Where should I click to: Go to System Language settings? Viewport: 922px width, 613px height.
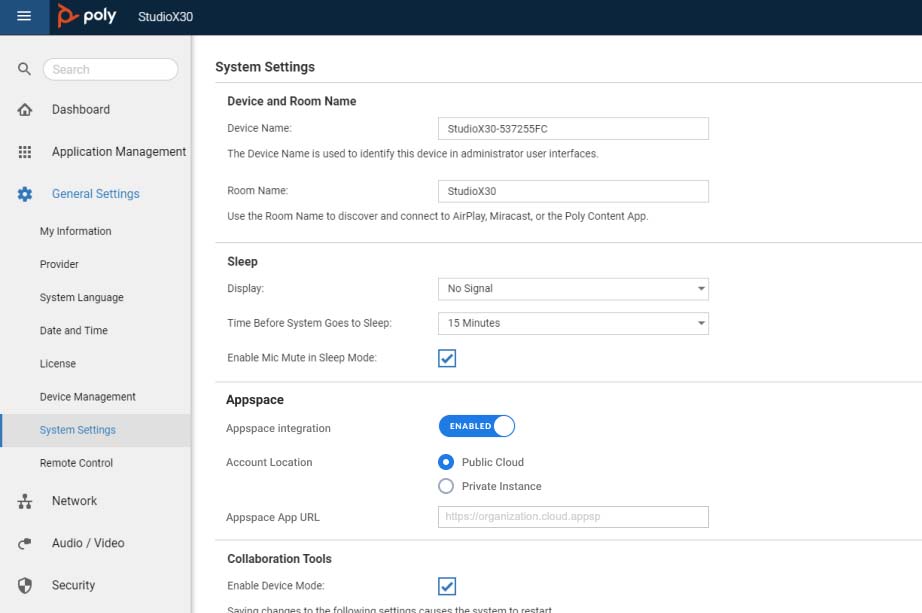tap(81, 297)
